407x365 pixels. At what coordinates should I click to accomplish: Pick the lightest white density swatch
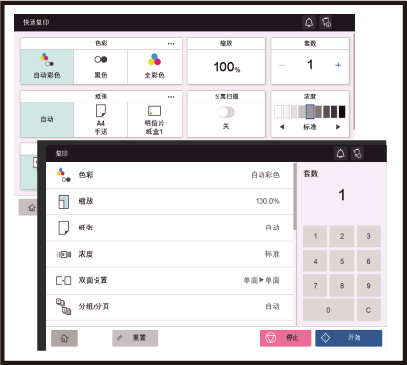pos(278,112)
